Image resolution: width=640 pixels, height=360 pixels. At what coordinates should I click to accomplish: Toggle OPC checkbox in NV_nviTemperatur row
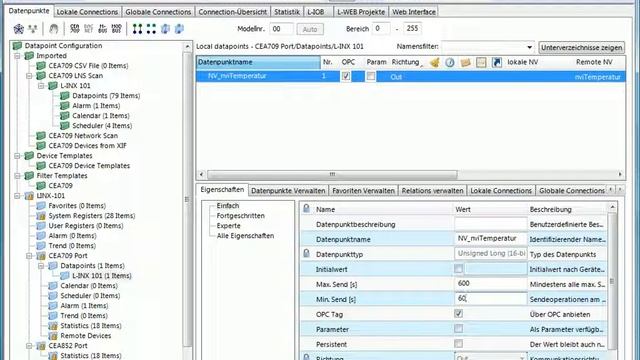coord(346,76)
